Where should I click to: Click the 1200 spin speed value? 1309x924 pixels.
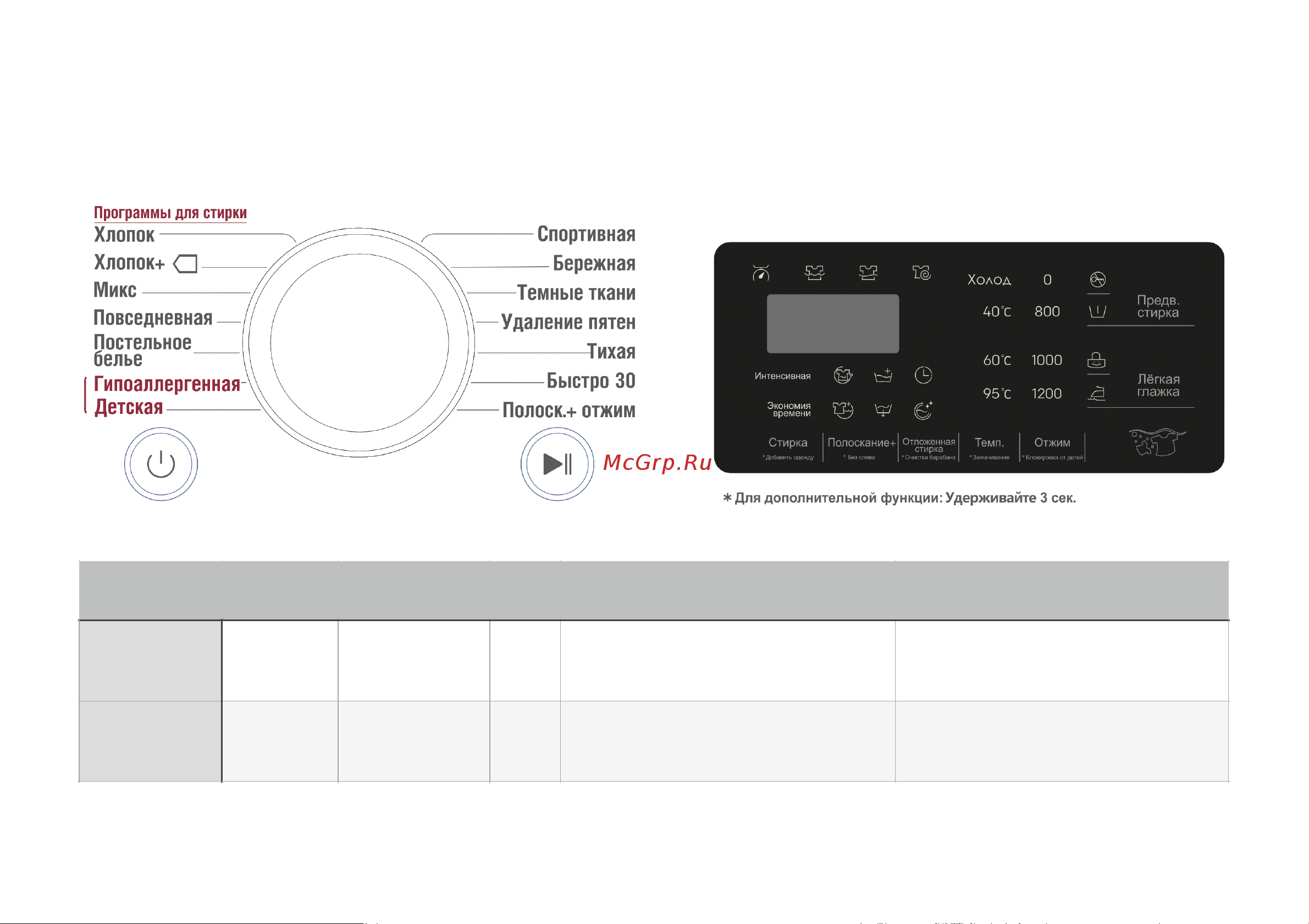tap(1046, 394)
